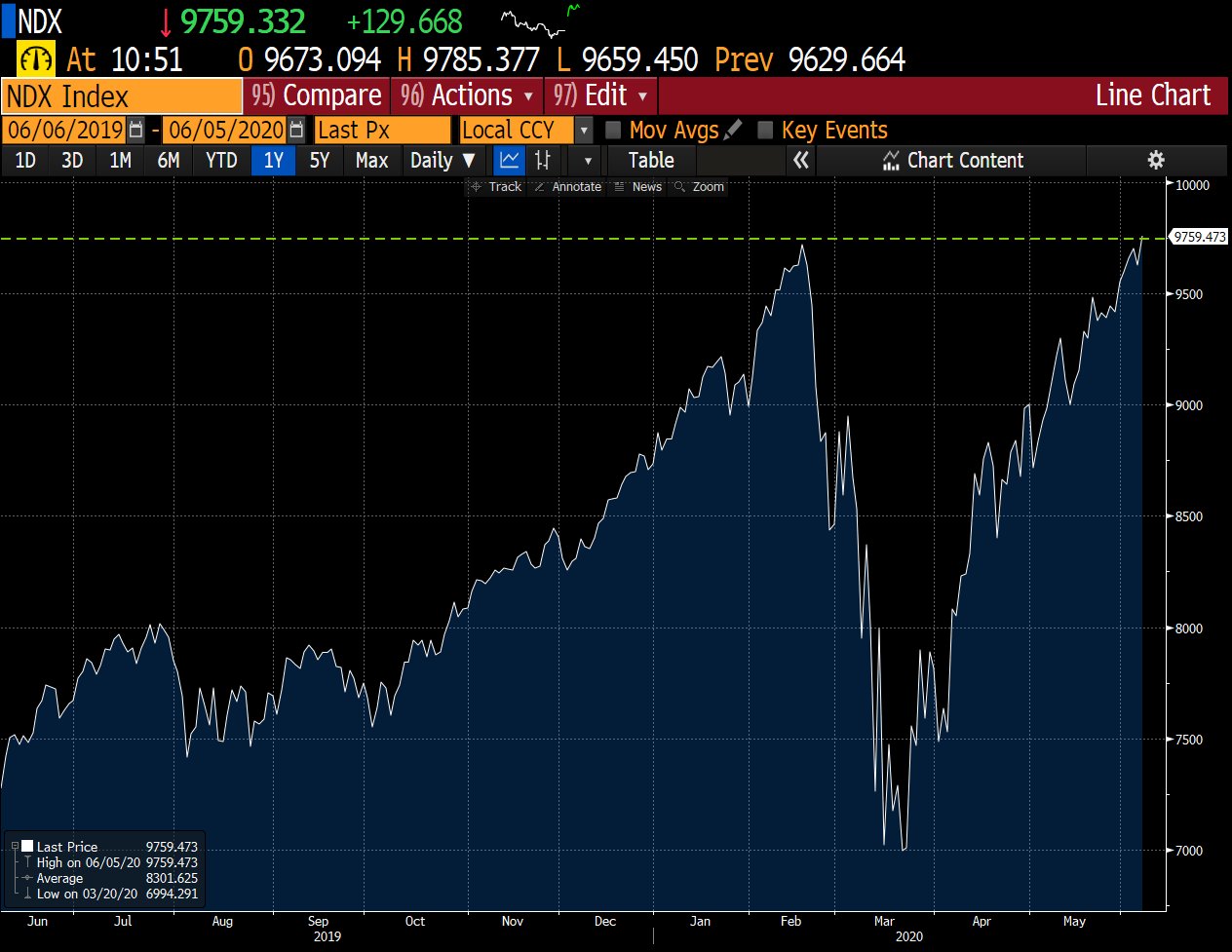Click the Line Chart title label
This screenshot has width=1232, height=952.
tap(1152, 95)
